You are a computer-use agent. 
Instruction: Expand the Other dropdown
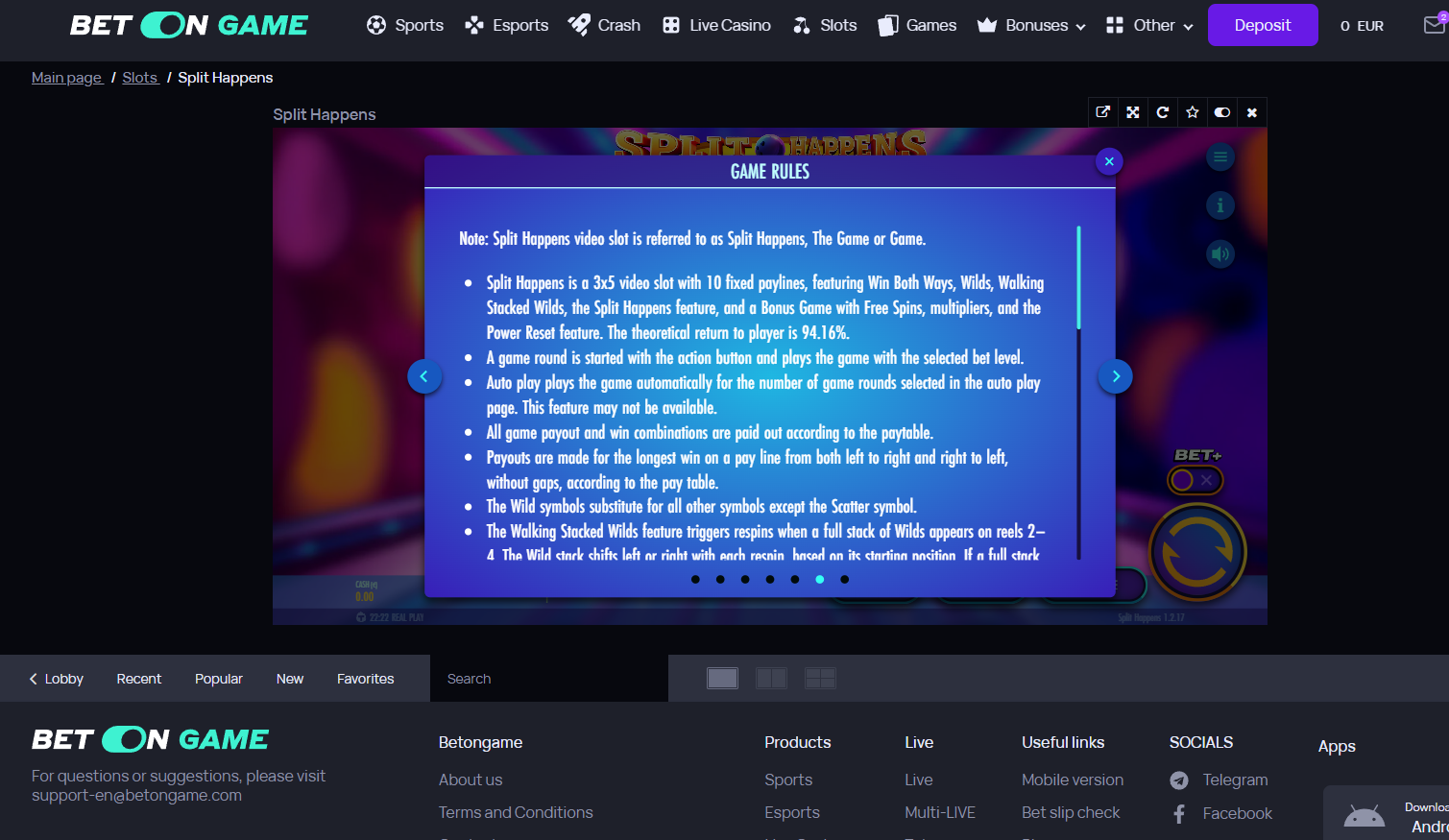1149,25
